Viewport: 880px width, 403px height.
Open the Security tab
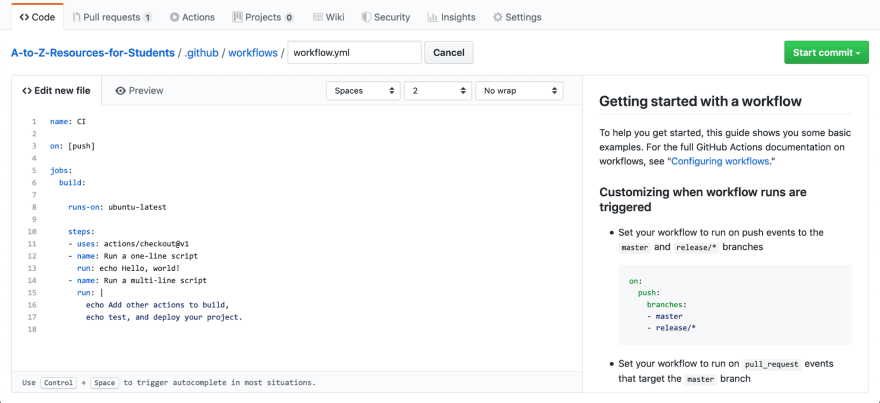tap(386, 17)
